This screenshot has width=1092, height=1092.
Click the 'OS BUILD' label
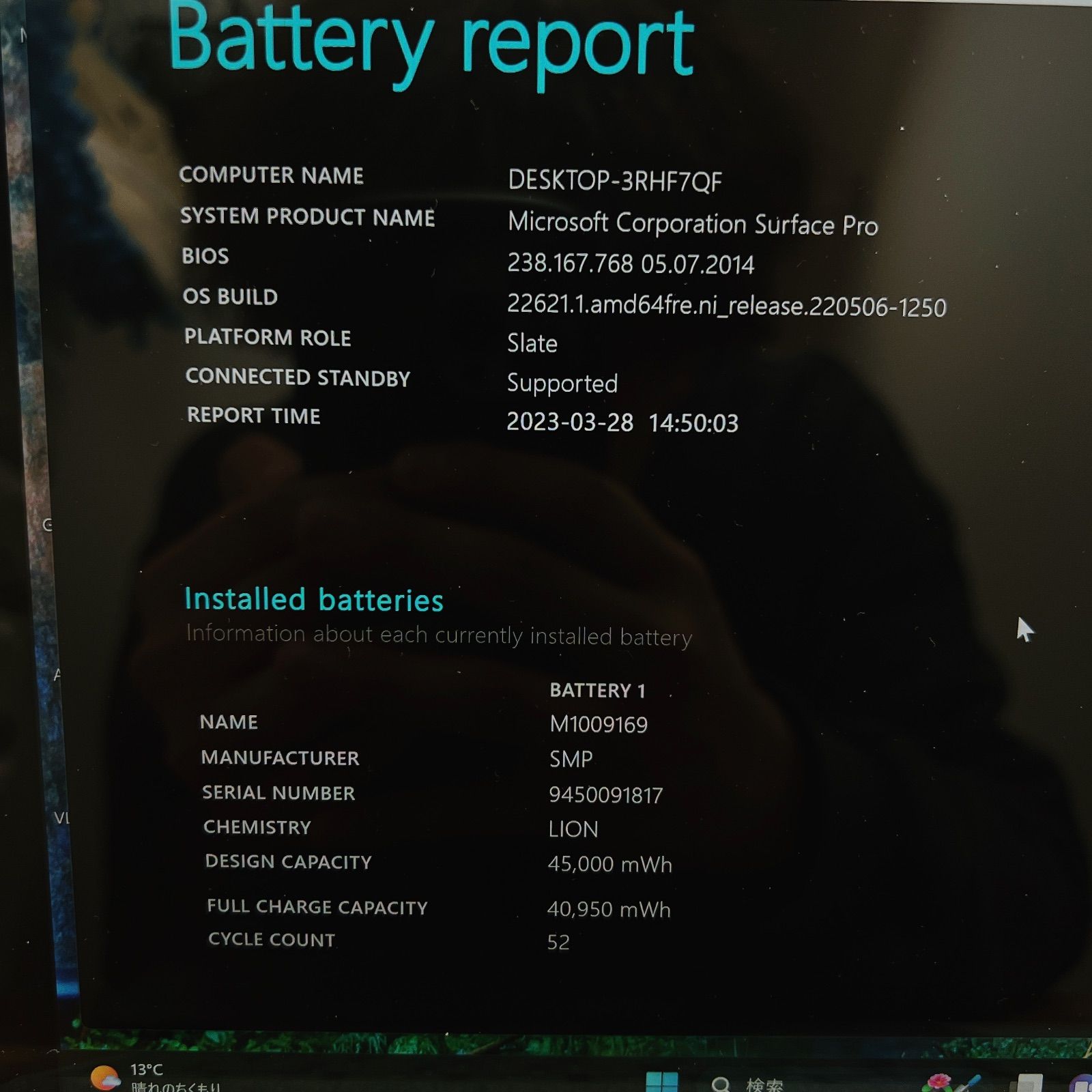[230, 297]
